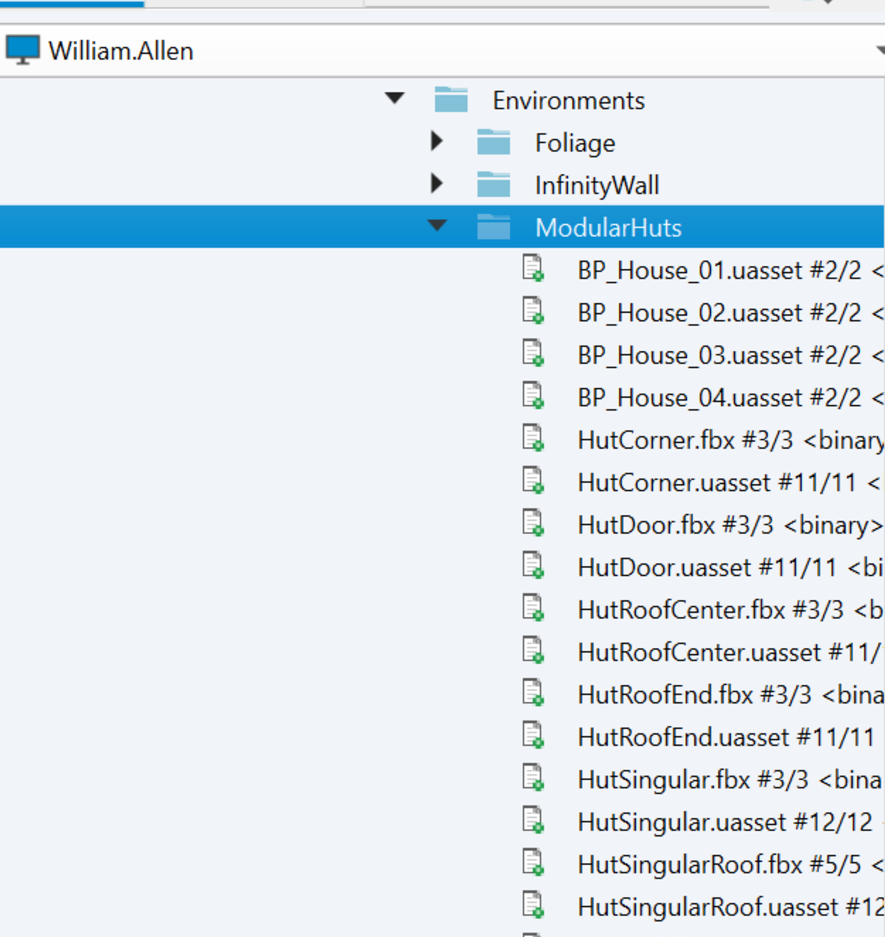Select file HutRoofEnd.fbx #3/3
This screenshot has height=937, width=885.
[694, 695]
